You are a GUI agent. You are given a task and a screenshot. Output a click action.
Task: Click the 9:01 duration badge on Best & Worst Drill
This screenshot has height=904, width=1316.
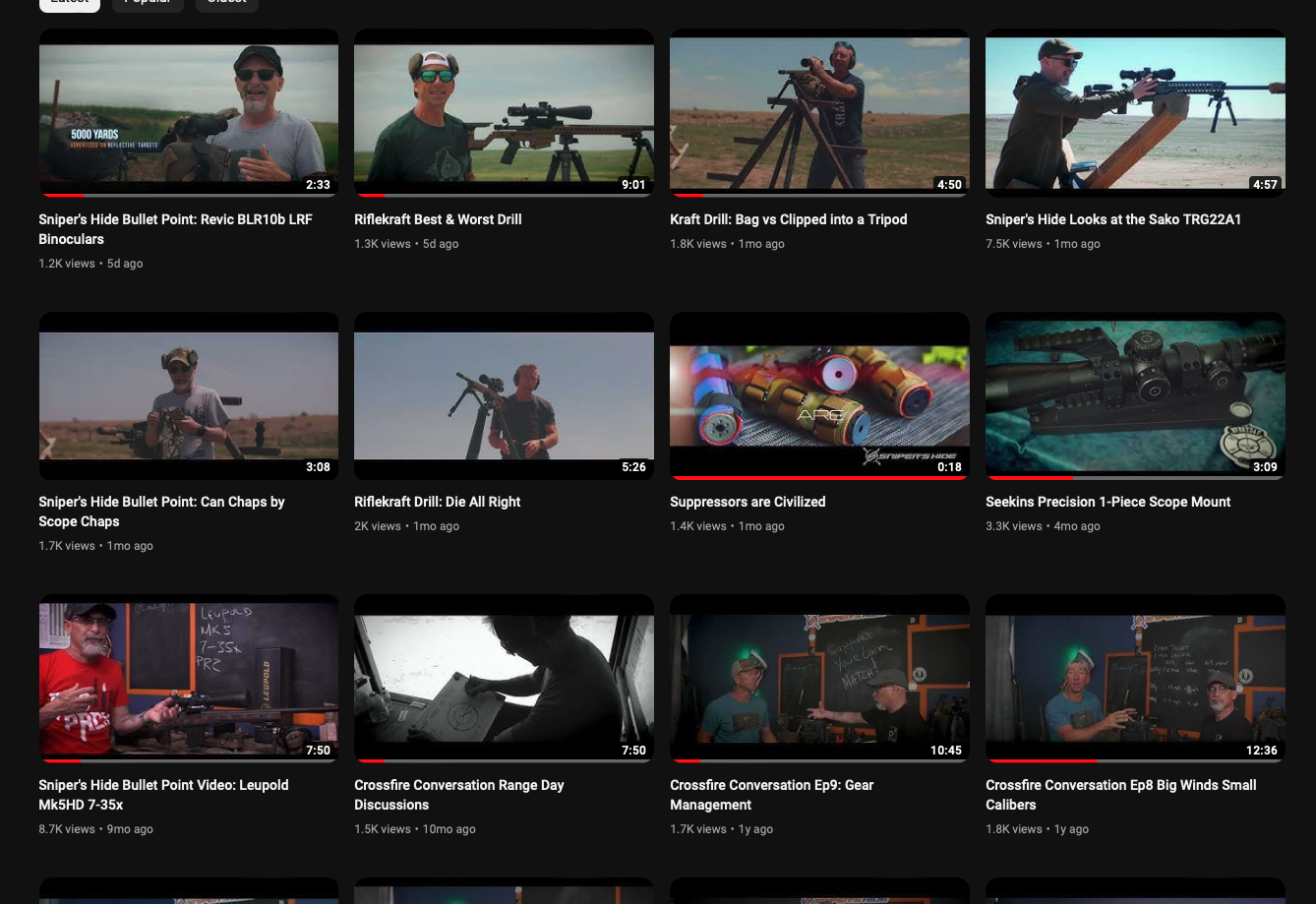click(633, 185)
